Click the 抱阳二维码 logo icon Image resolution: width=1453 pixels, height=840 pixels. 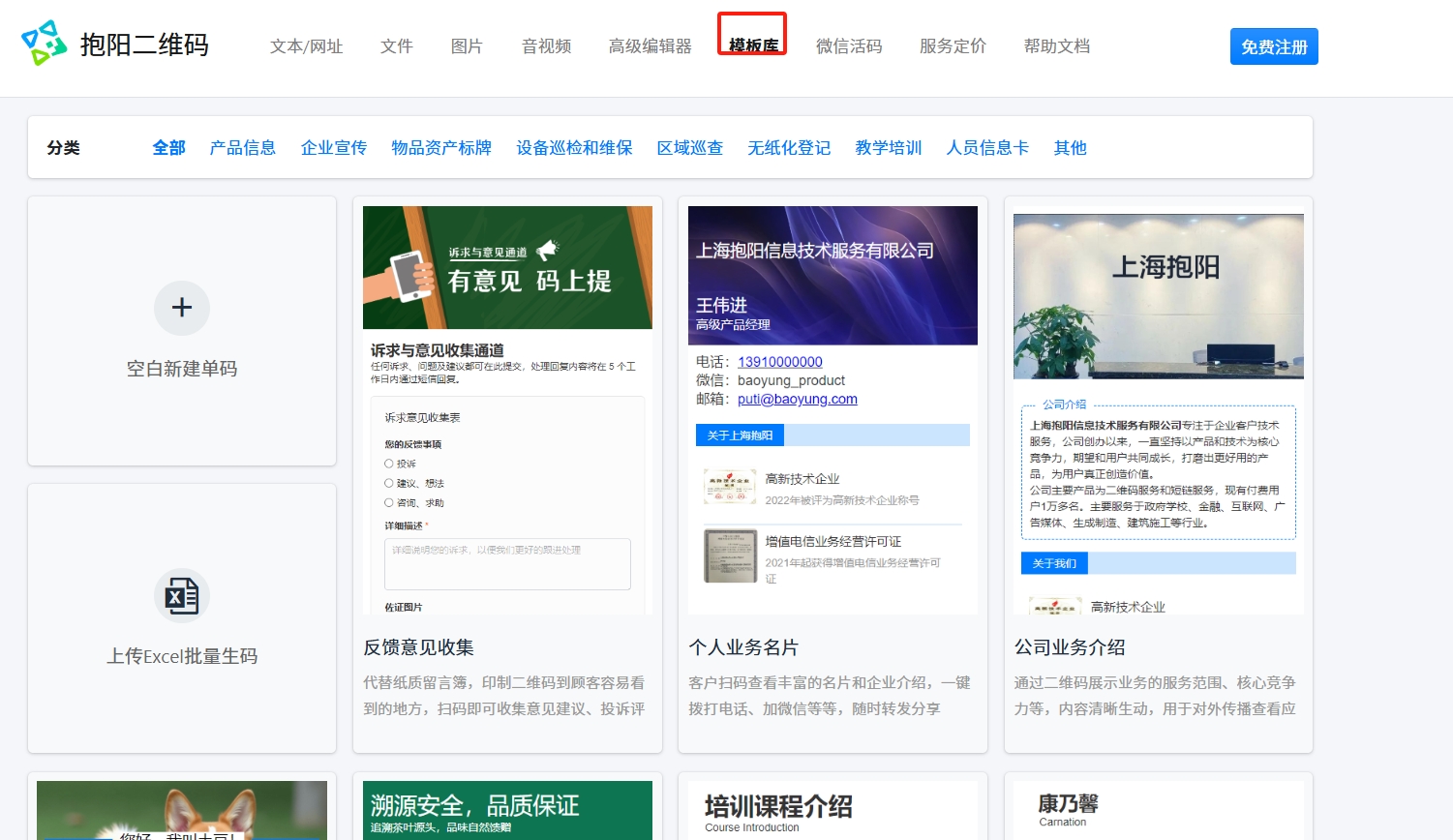[44, 44]
